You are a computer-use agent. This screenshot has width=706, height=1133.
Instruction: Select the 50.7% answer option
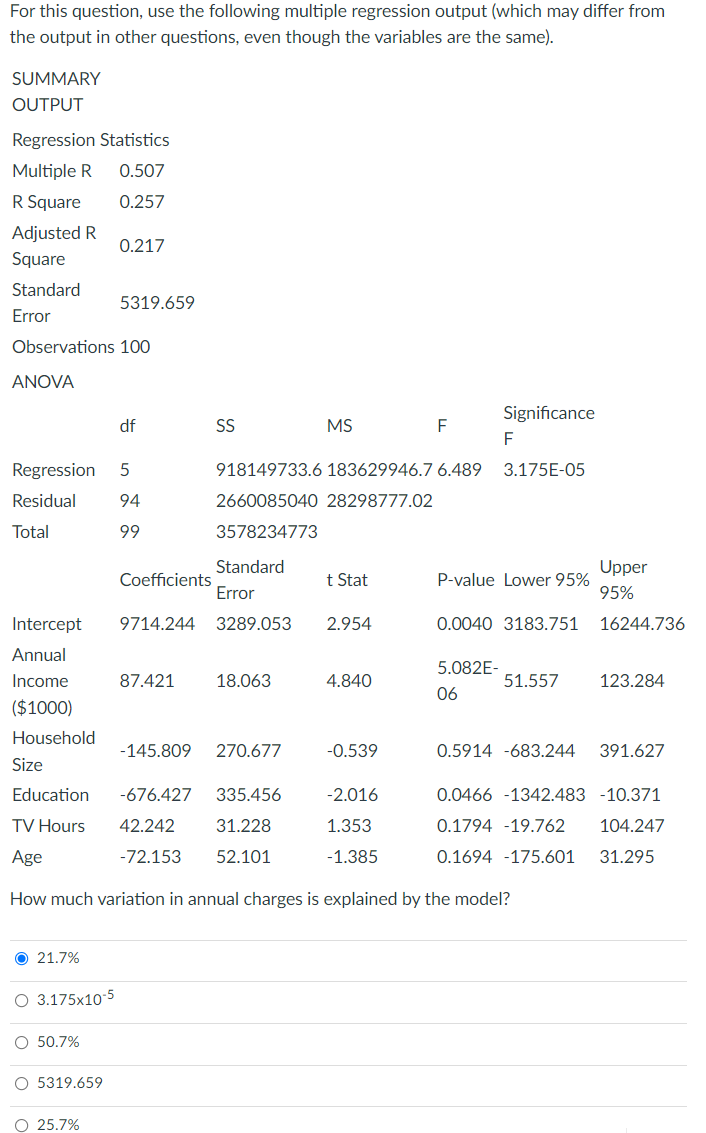[x=21, y=1042]
